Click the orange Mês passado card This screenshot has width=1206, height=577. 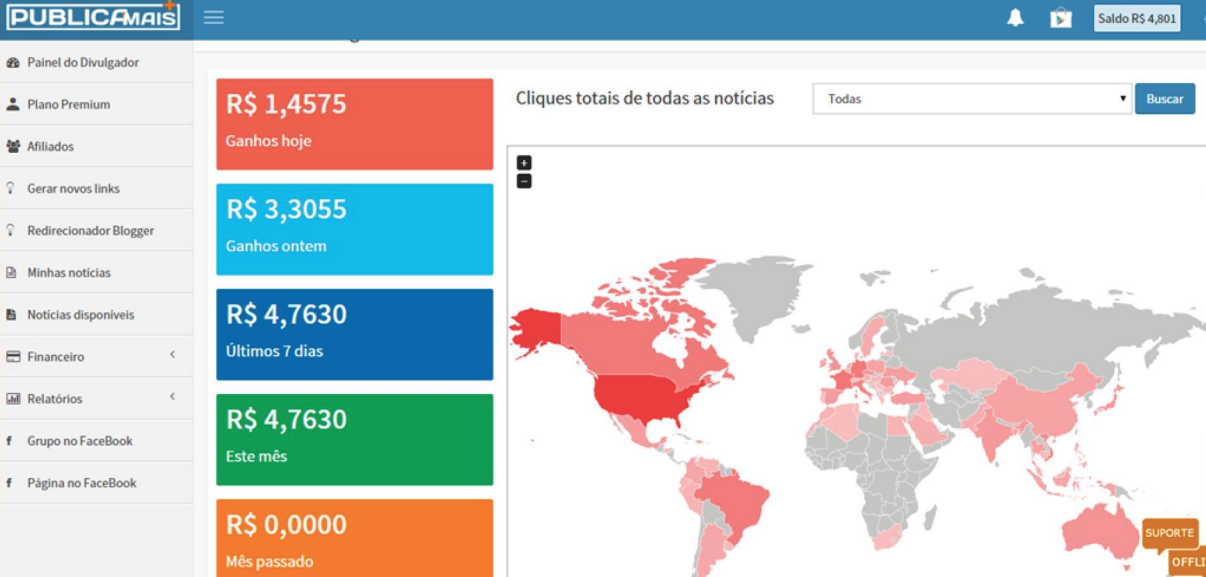tap(354, 538)
